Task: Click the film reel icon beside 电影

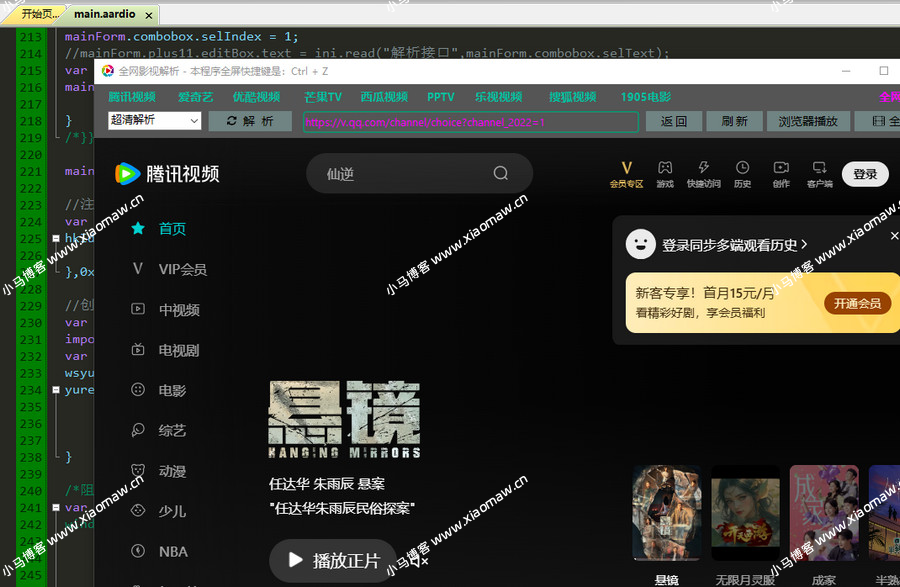Action: [138, 390]
